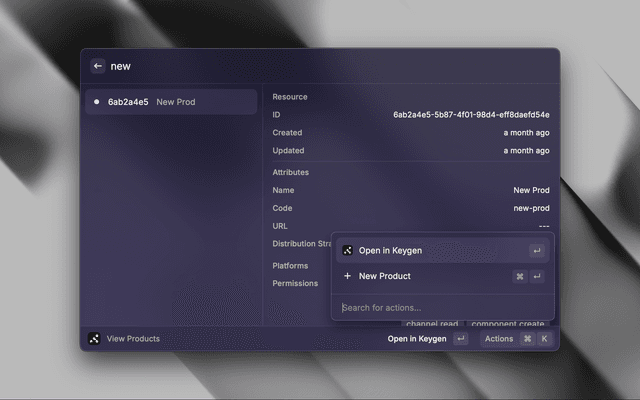This screenshot has width=640, height=400.
Task: Click the white dot beside 6ab2a4e5
Action: pos(96,102)
